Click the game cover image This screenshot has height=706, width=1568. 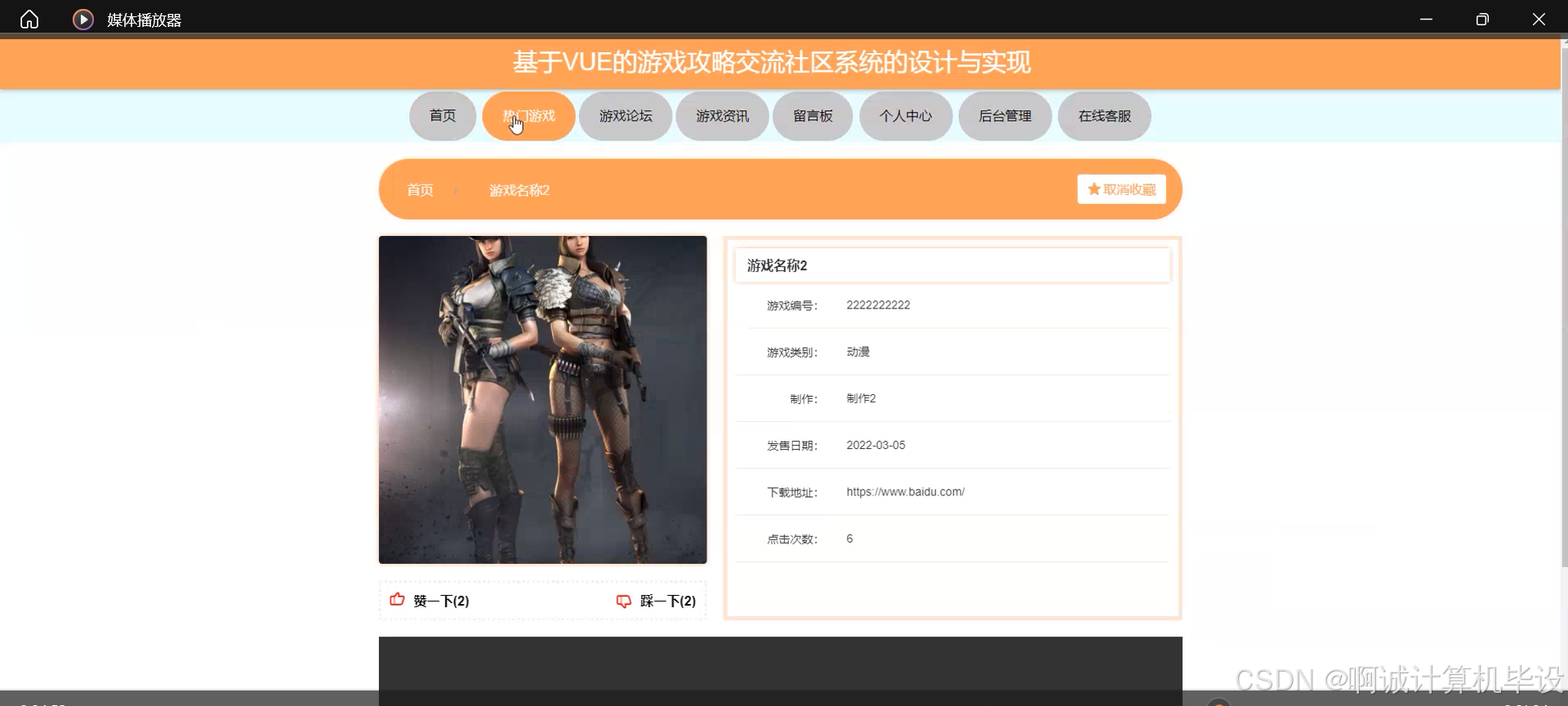[x=542, y=400]
